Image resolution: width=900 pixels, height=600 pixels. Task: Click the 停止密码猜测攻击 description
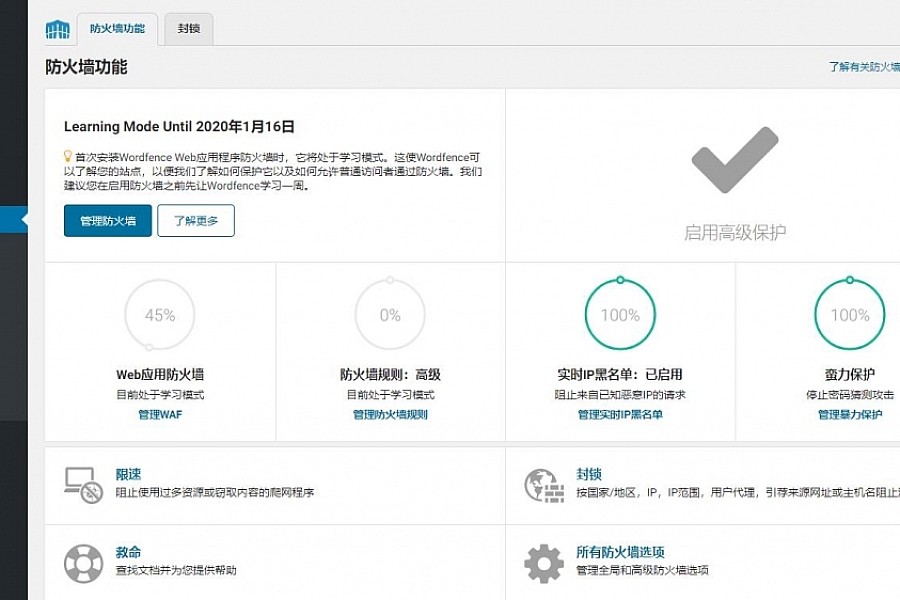pyautogui.click(x=850, y=395)
